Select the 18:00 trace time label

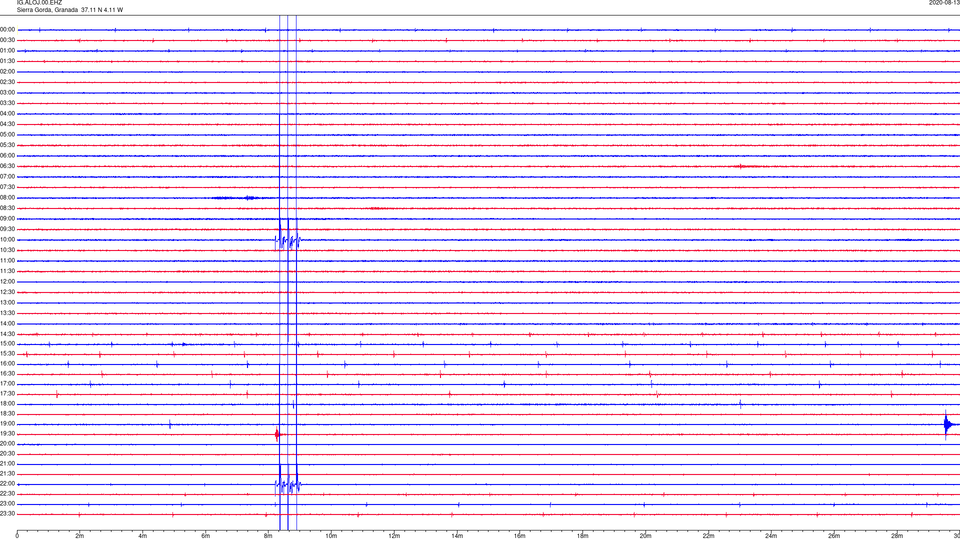[x=8, y=403]
